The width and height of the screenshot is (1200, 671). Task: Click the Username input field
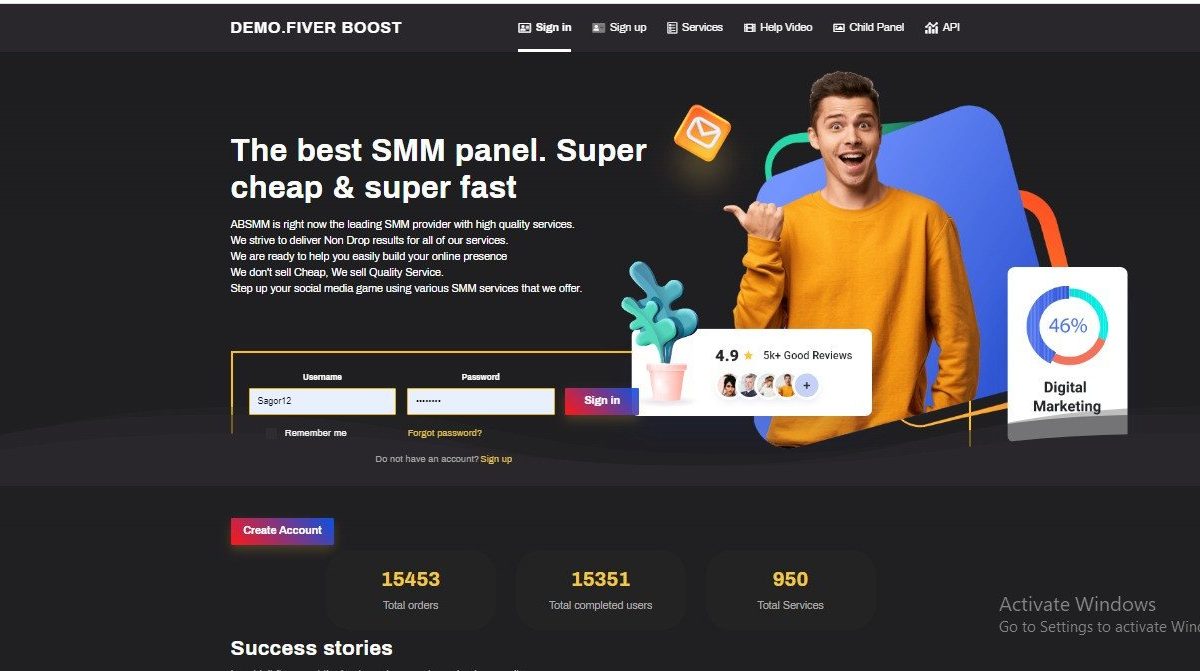(x=322, y=401)
